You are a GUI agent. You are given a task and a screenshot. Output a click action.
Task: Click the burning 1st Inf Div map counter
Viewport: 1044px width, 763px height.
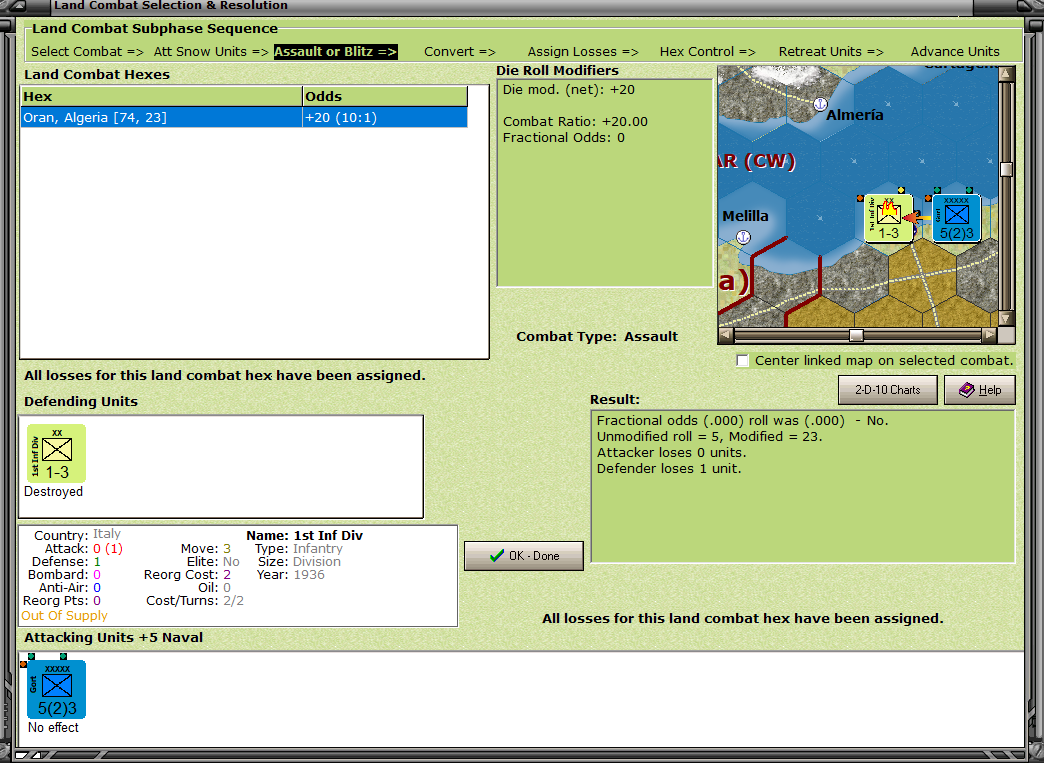point(889,218)
